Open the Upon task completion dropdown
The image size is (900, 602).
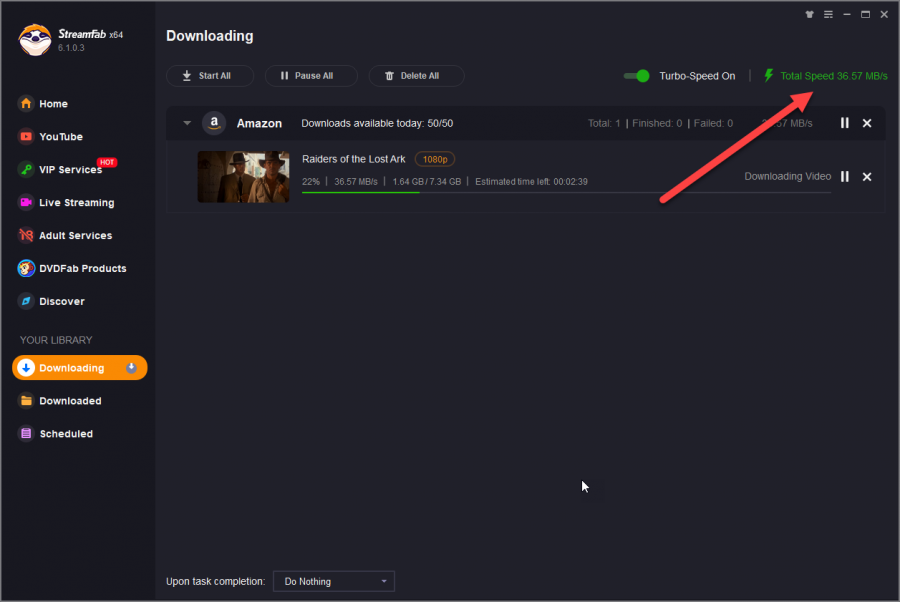[x=333, y=581]
